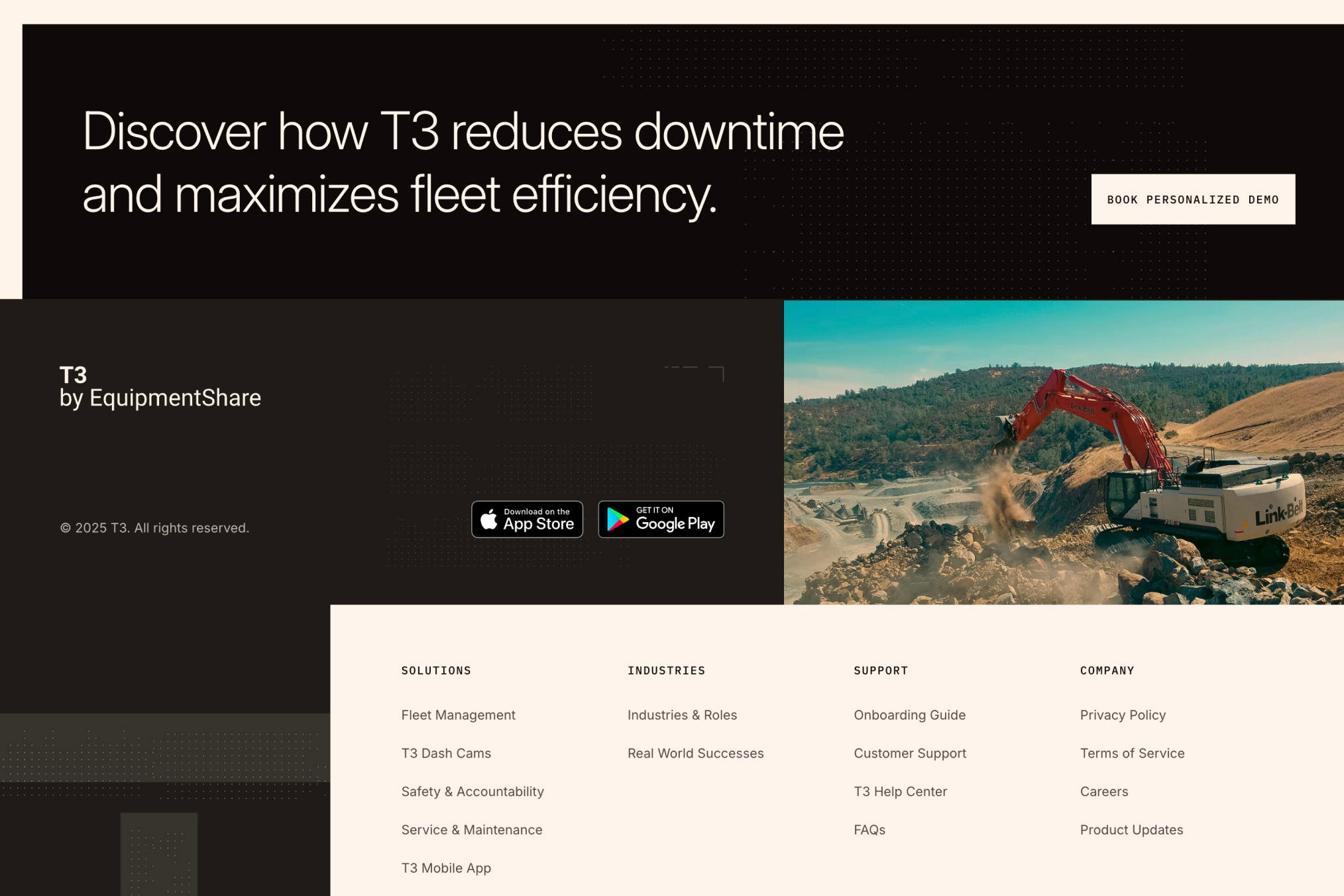This screenshot has height=896, width=1344.
Task: Open the T3 Help Center link
Action: click(x=900, y=791)
